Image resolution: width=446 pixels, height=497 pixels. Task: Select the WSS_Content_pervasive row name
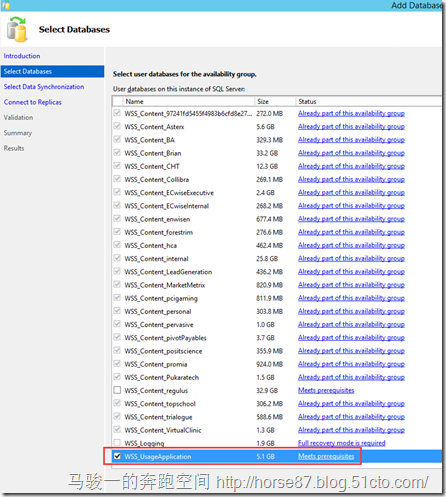[159, 325]
